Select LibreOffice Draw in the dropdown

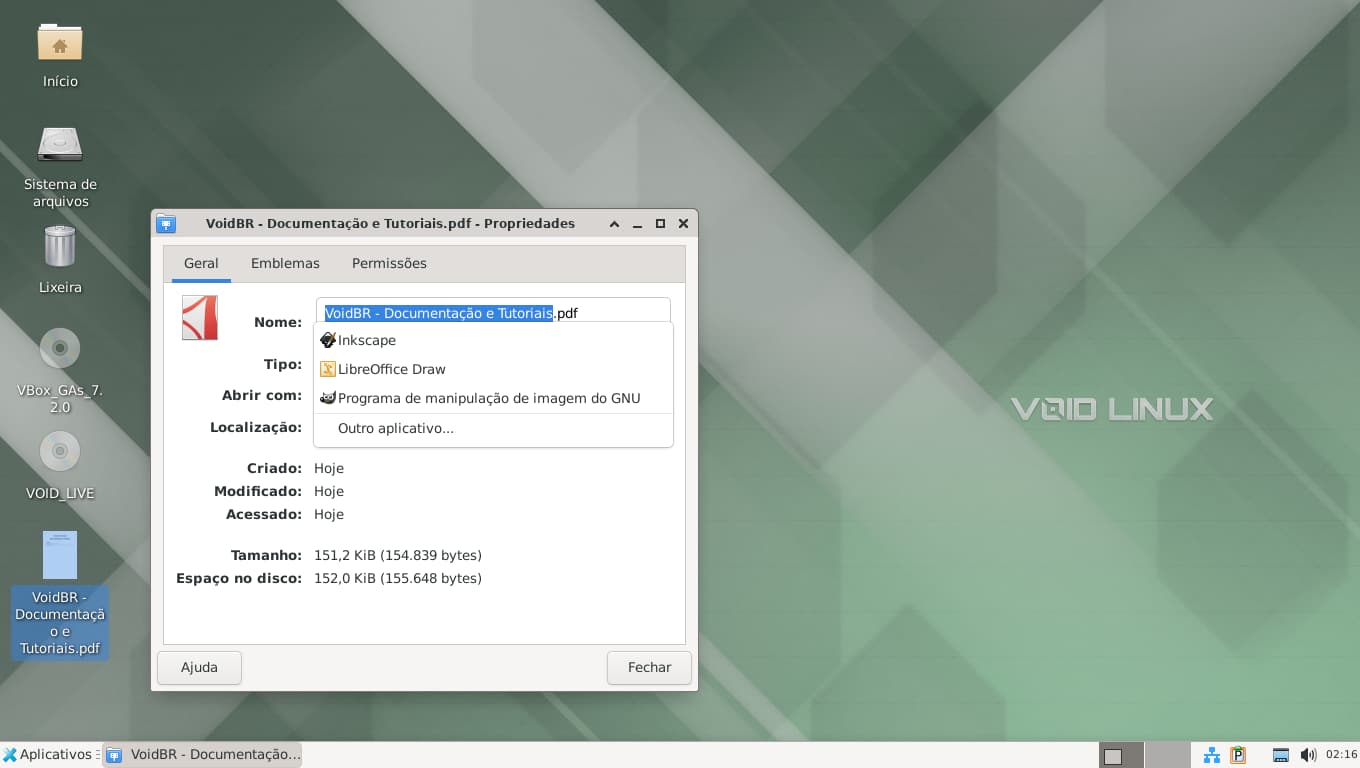[391, 369]
